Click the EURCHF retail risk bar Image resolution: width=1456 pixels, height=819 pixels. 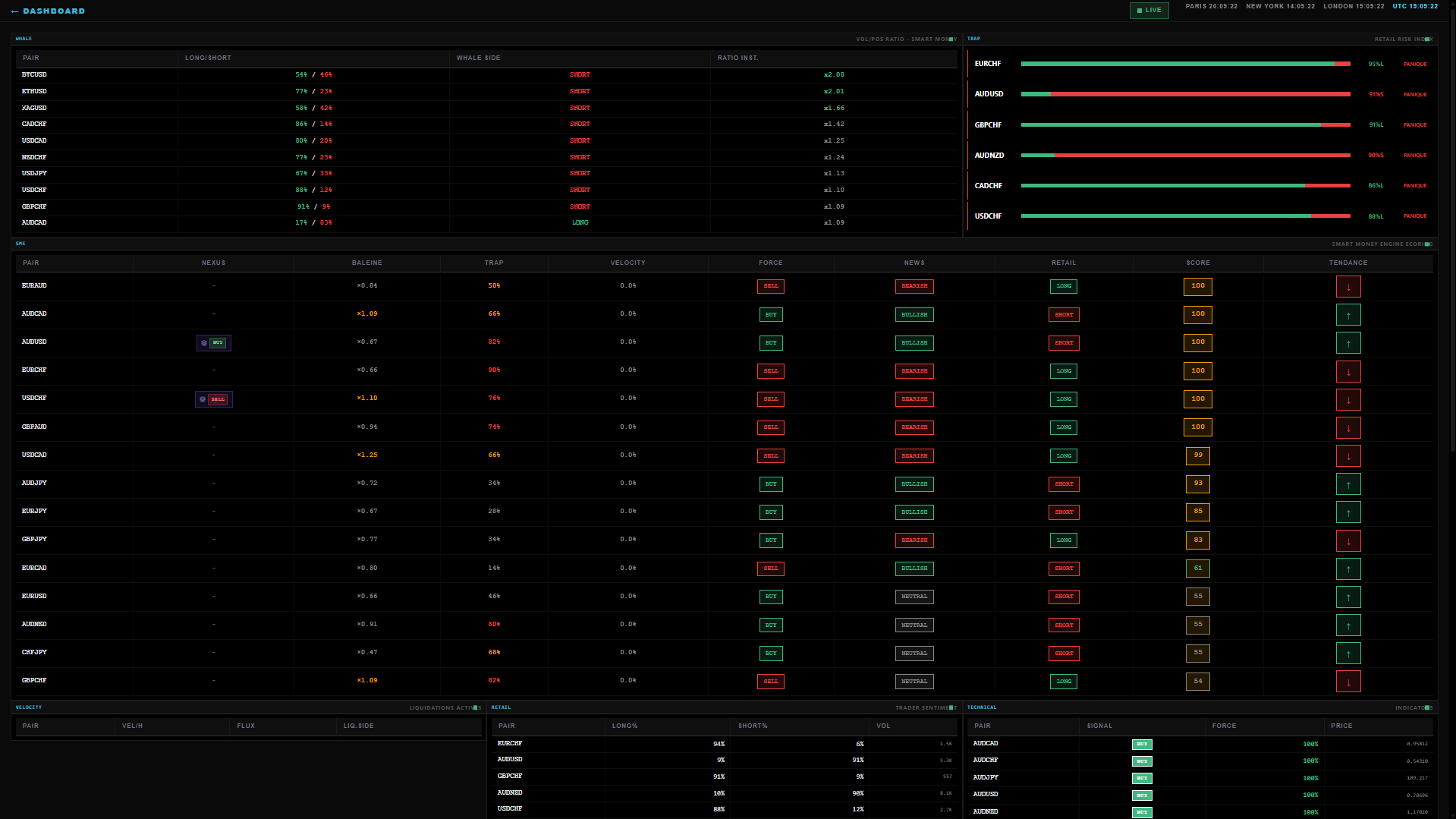[x=1184, y=64]
